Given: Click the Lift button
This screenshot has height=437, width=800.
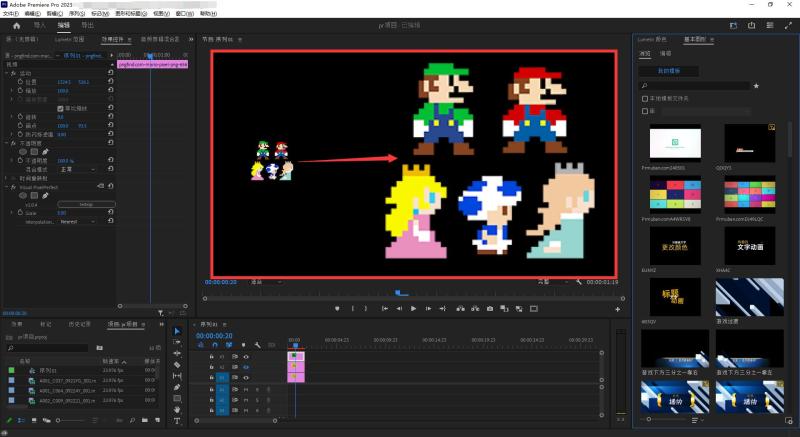Looking at the screenshot, I should pyautogui.click(x=461, y=309).
